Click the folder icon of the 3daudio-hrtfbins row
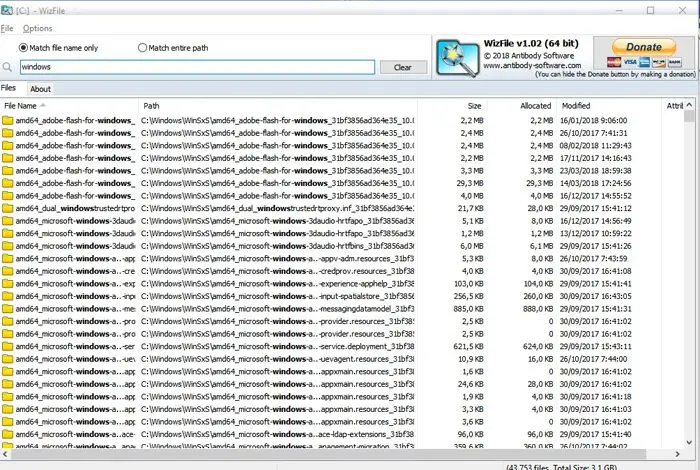The width and height of the screenshot is (700, 470). tap(7, 245)
